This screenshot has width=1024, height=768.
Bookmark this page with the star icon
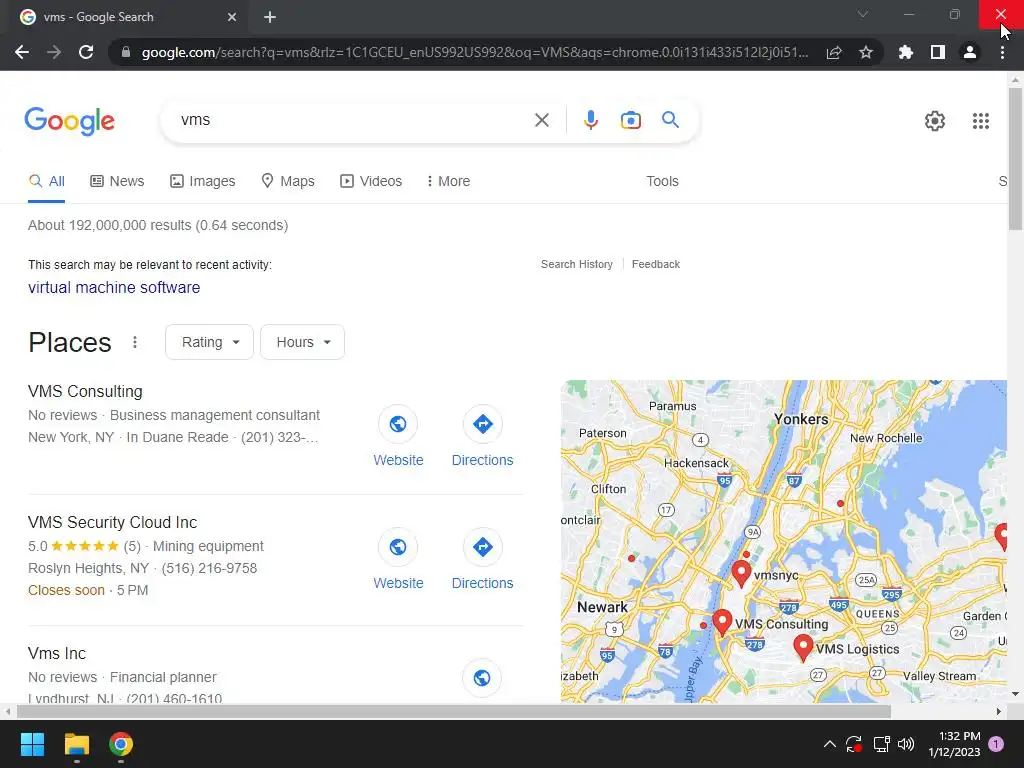coord(865,52)
